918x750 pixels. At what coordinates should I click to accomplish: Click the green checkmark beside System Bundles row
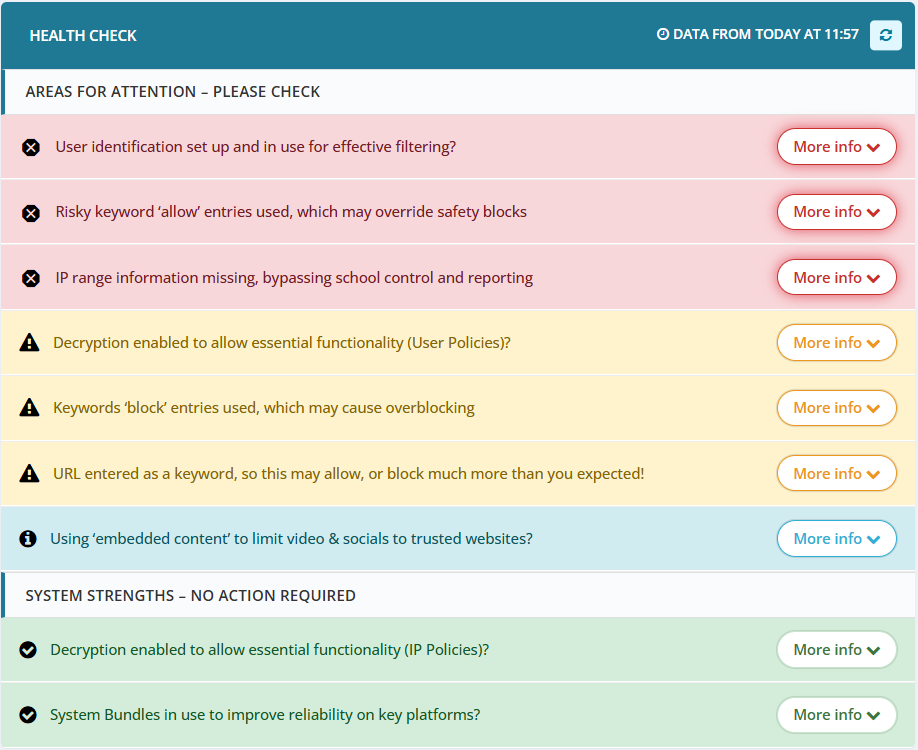(x=28, y=715)
